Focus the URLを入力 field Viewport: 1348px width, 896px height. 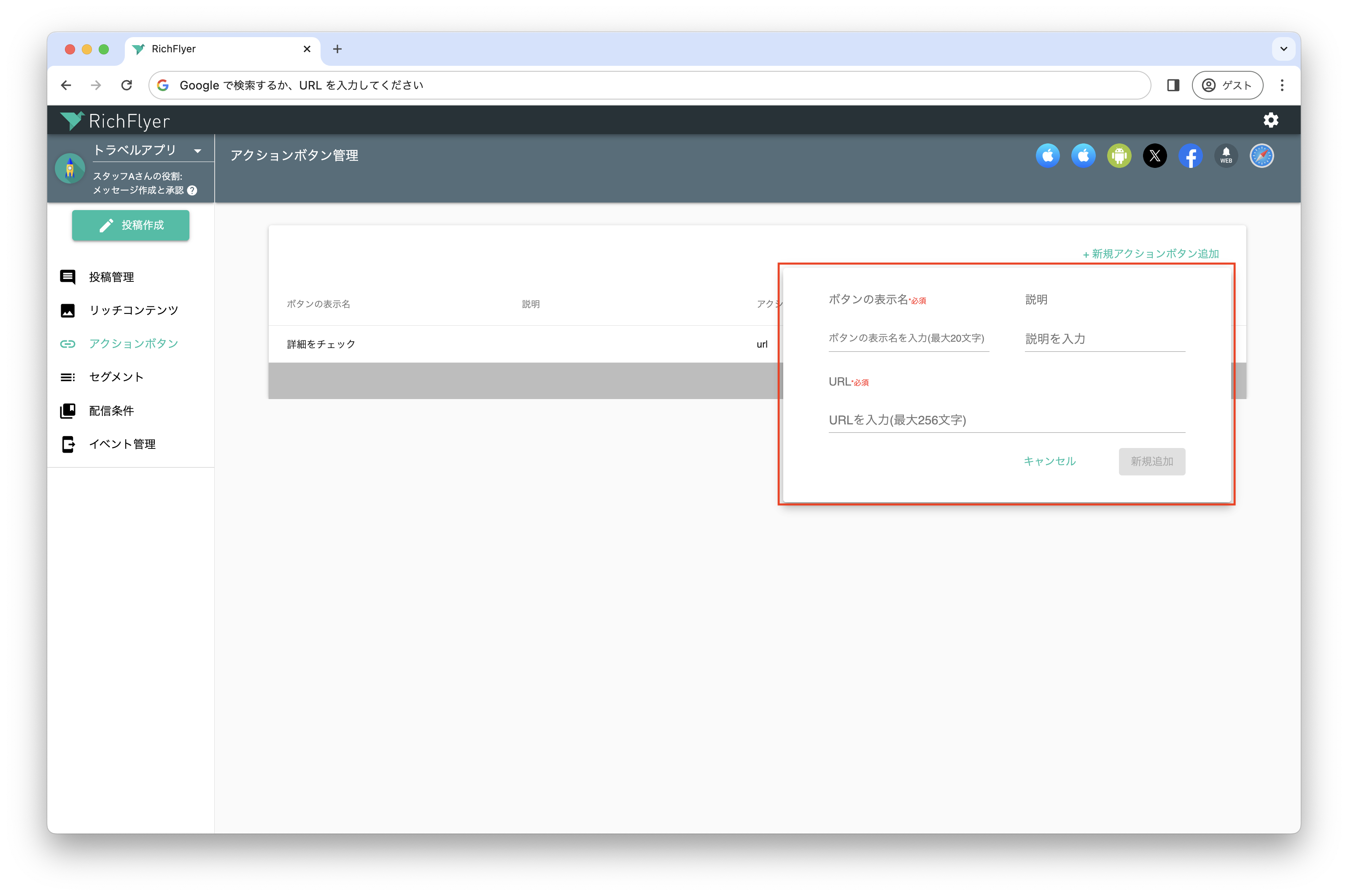point(1006,420)
